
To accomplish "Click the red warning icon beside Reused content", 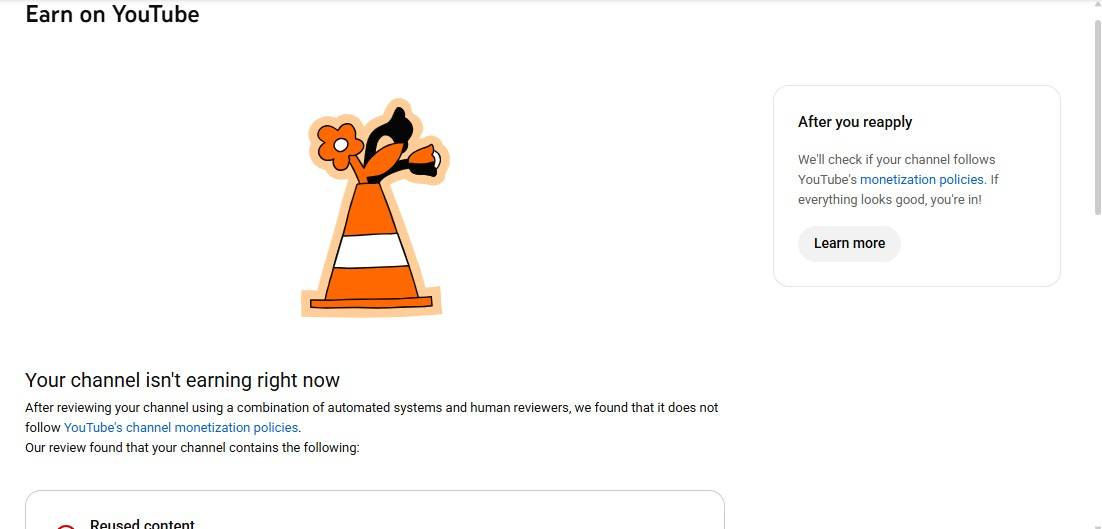I will [x=65, y=525].
